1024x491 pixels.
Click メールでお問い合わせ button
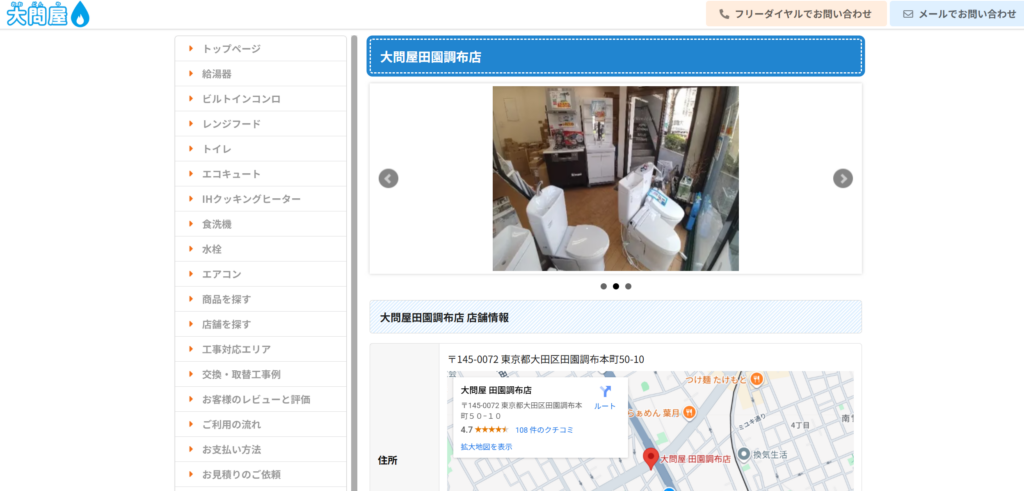958,14
